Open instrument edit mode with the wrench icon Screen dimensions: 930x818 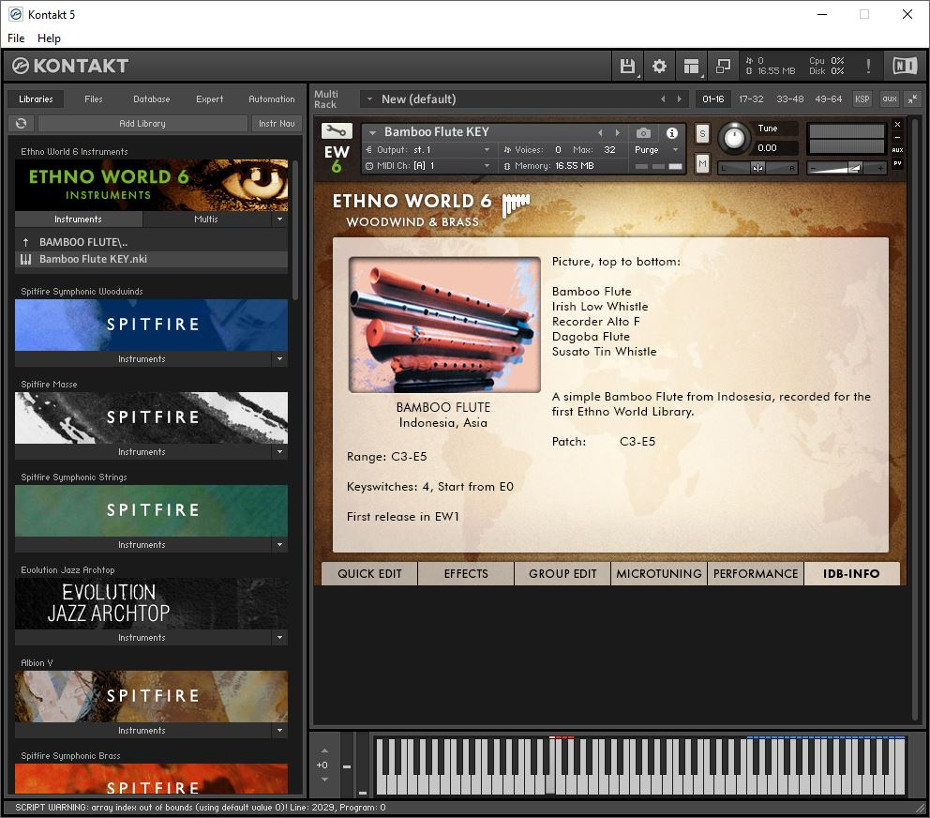336,131
